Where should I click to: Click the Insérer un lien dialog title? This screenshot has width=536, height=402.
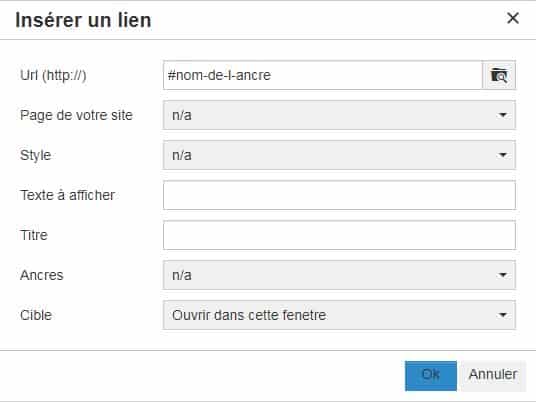(x=83, y=20)
